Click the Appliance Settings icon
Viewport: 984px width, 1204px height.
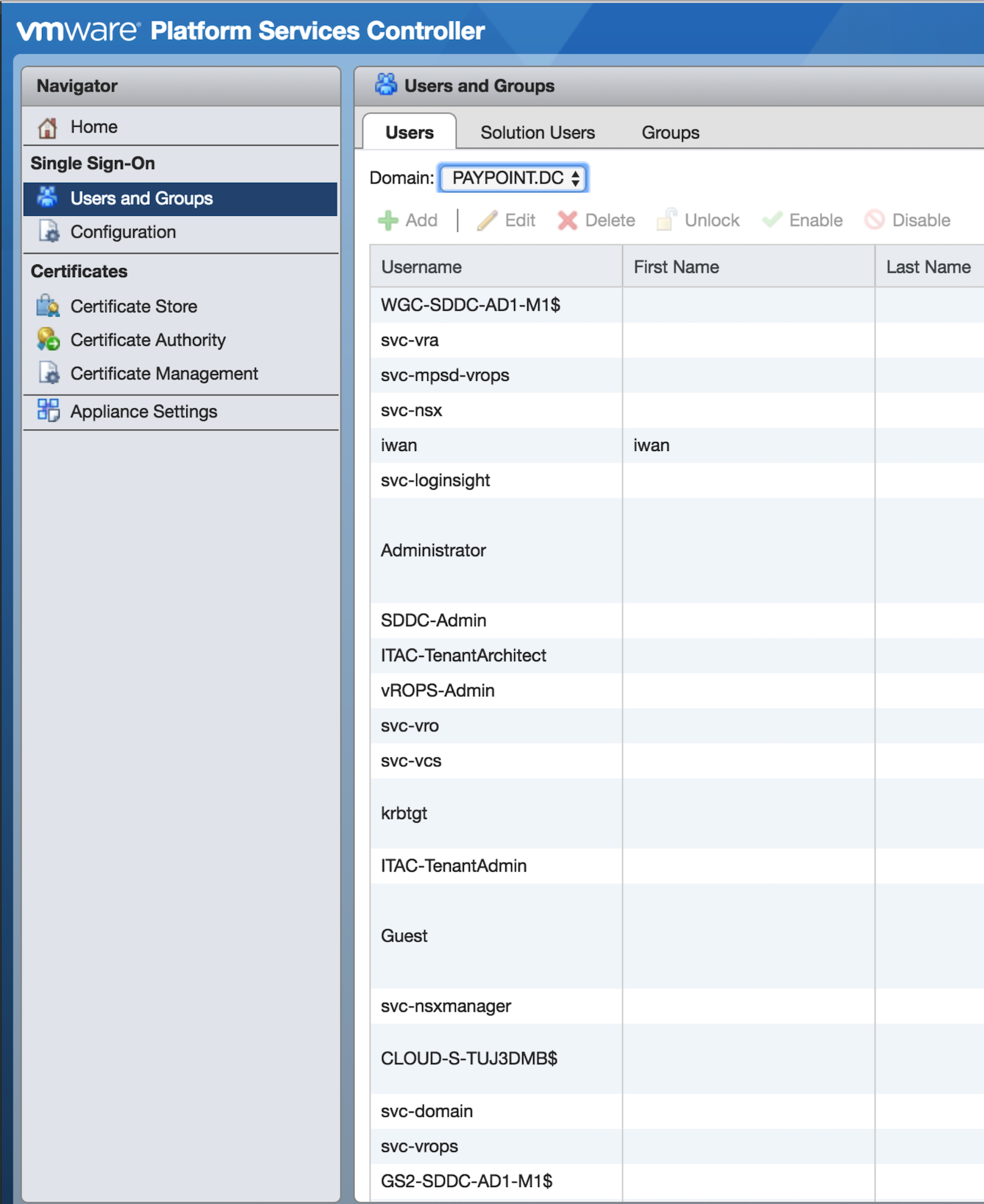(x=48, y=411)
